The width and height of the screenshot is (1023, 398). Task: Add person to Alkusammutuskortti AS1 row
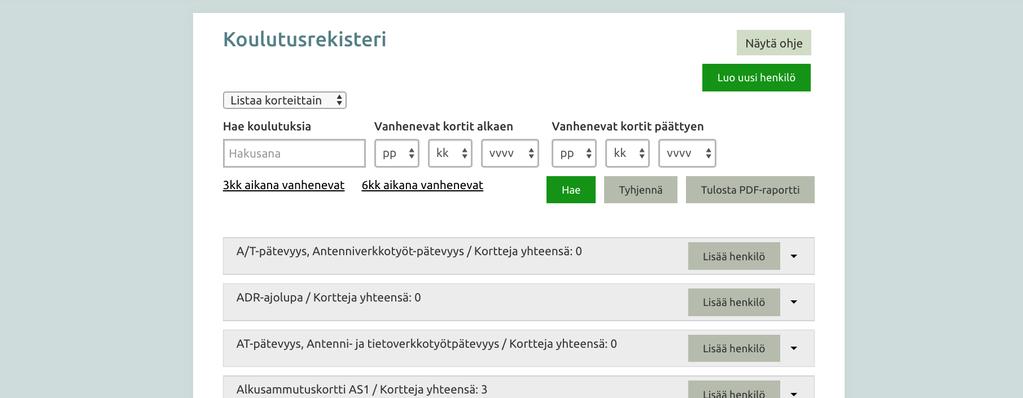coord(734,390)
